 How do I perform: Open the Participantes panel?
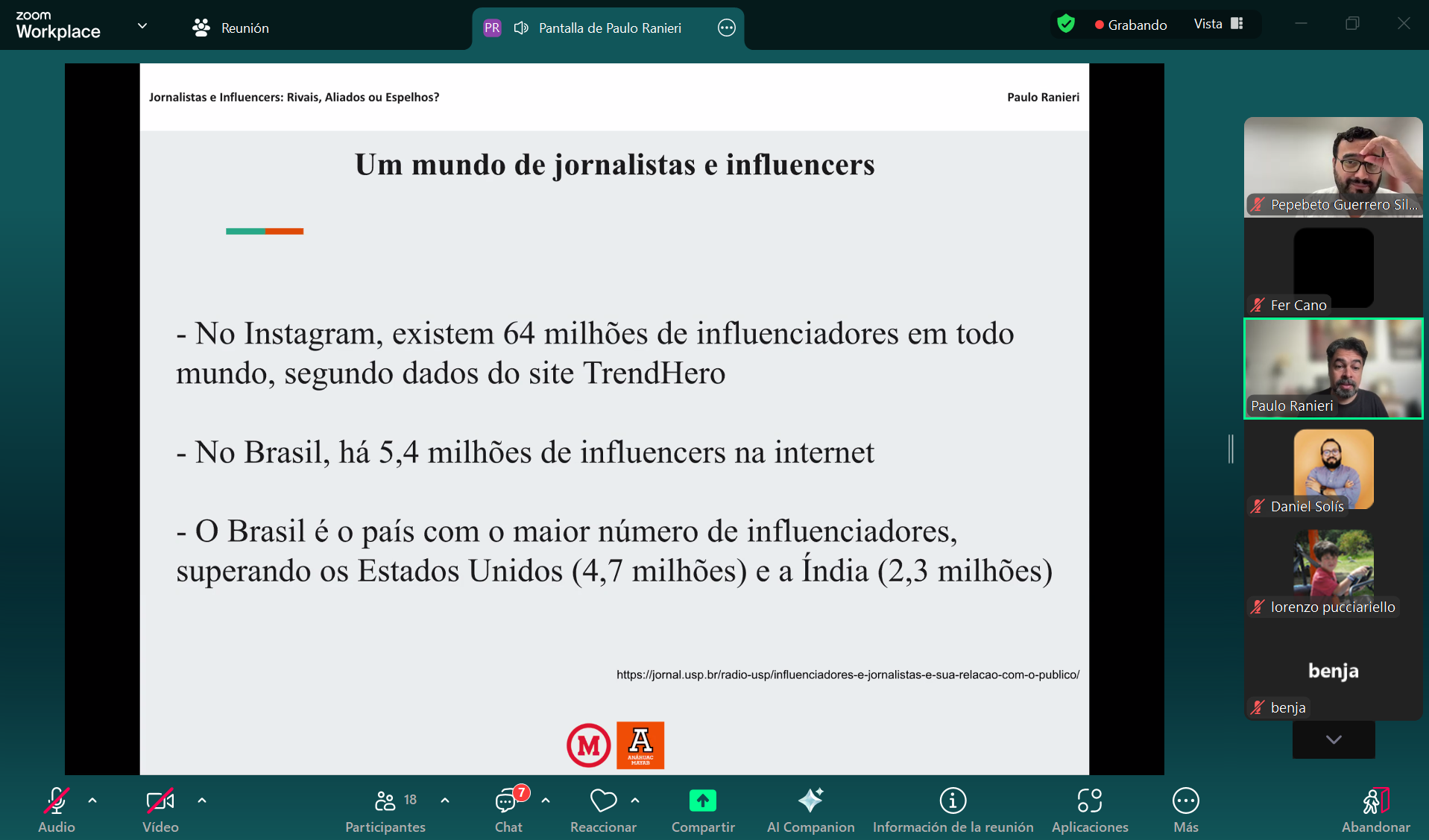[385, 809]
